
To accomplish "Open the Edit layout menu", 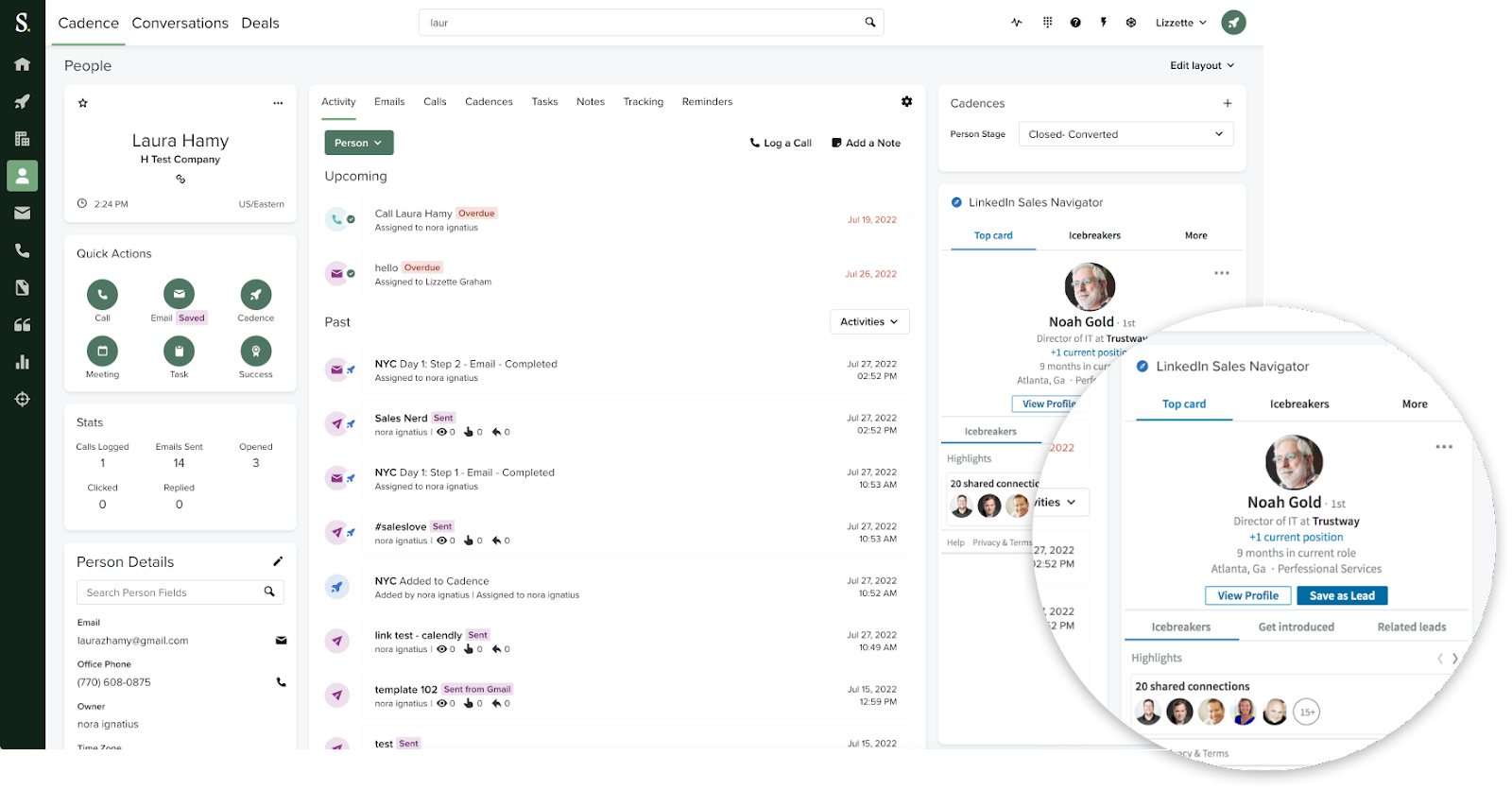I will (1201, 65).
